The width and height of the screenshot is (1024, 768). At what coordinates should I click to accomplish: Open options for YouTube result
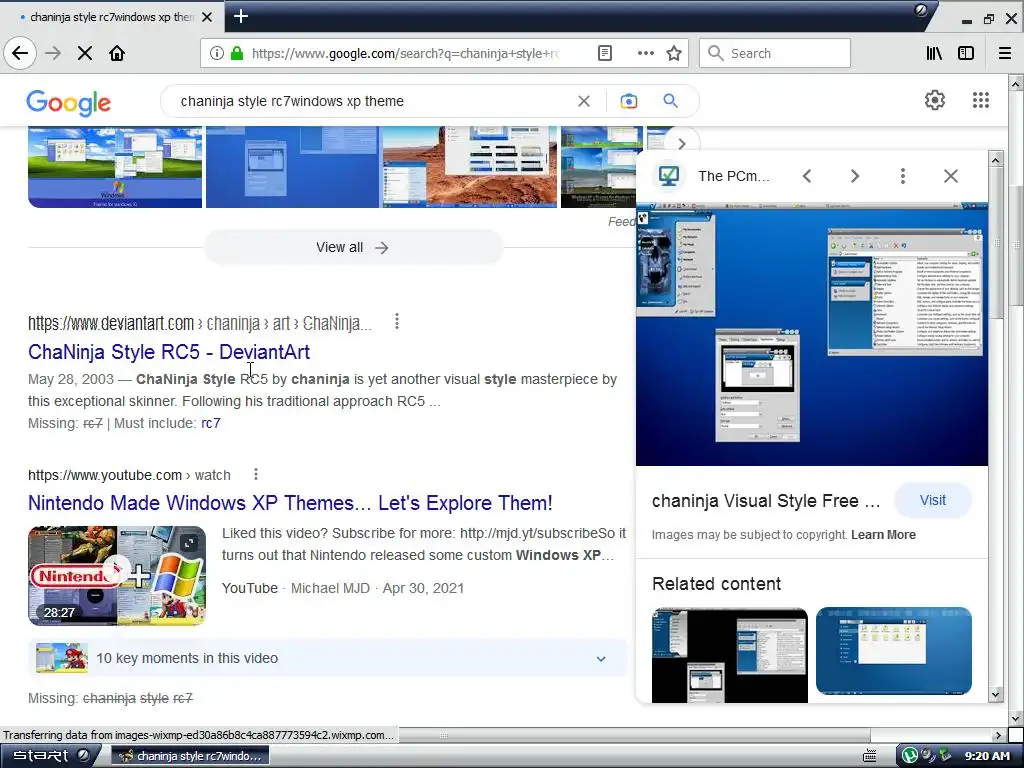pos(255,474)
